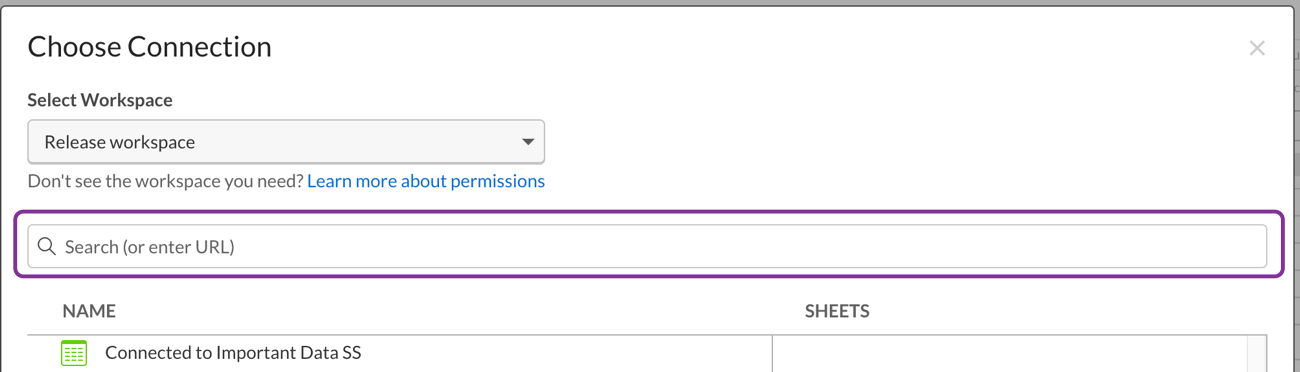The image size is (1300, 372).
Task: Click the workspace dropdown arrow
Action: pyautogui.click(x=528, y=142)
